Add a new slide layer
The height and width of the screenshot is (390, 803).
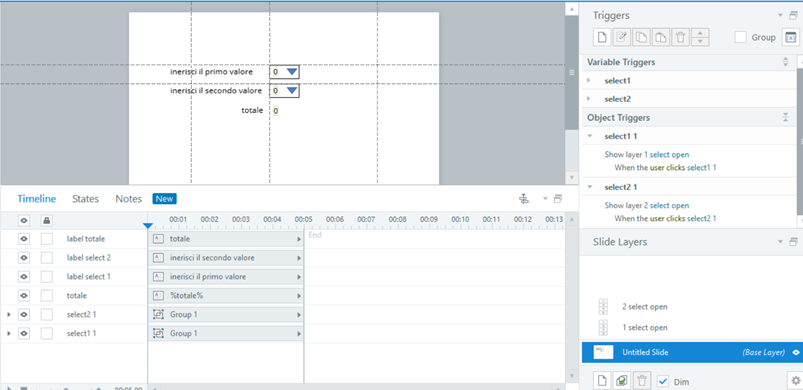(x=602, y=381)
